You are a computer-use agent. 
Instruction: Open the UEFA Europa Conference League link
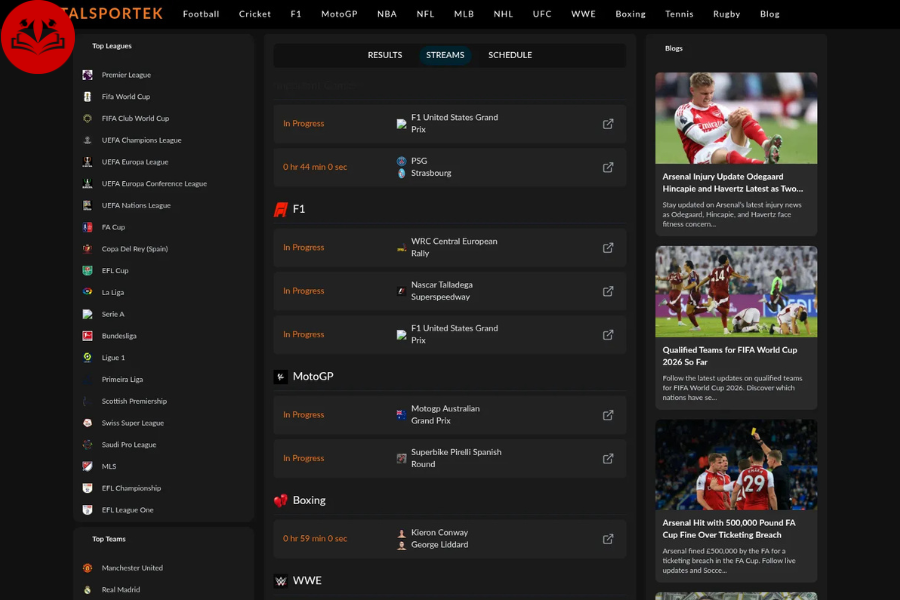(x=154, y=184)
